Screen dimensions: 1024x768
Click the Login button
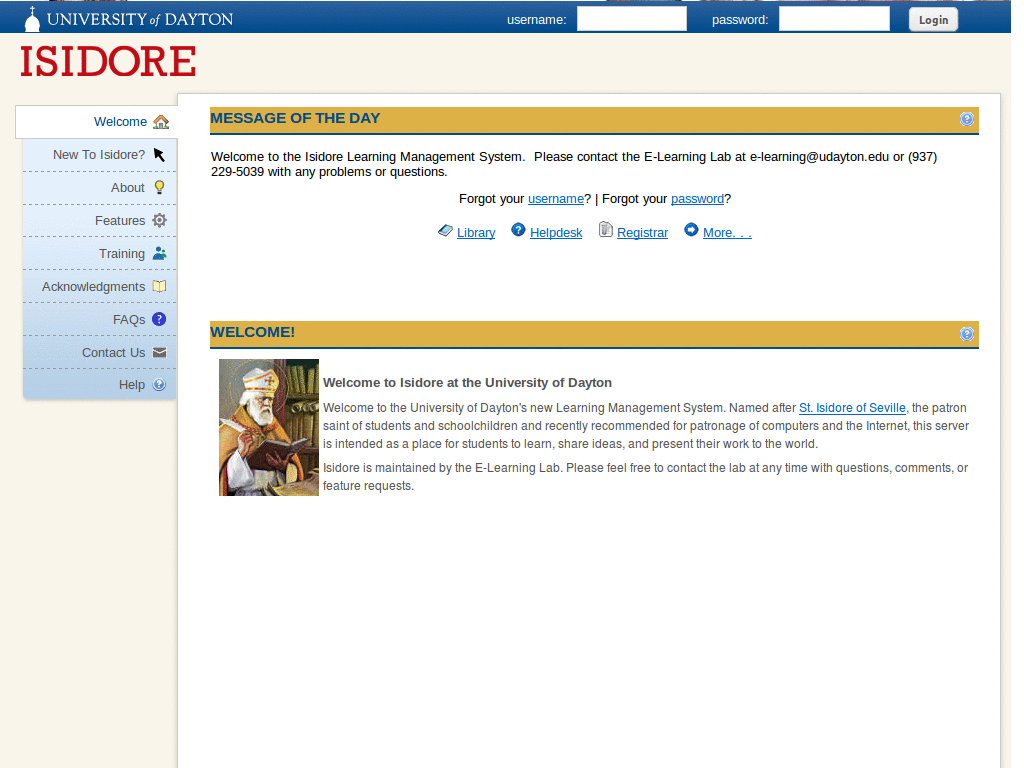(x=933, y=20)
